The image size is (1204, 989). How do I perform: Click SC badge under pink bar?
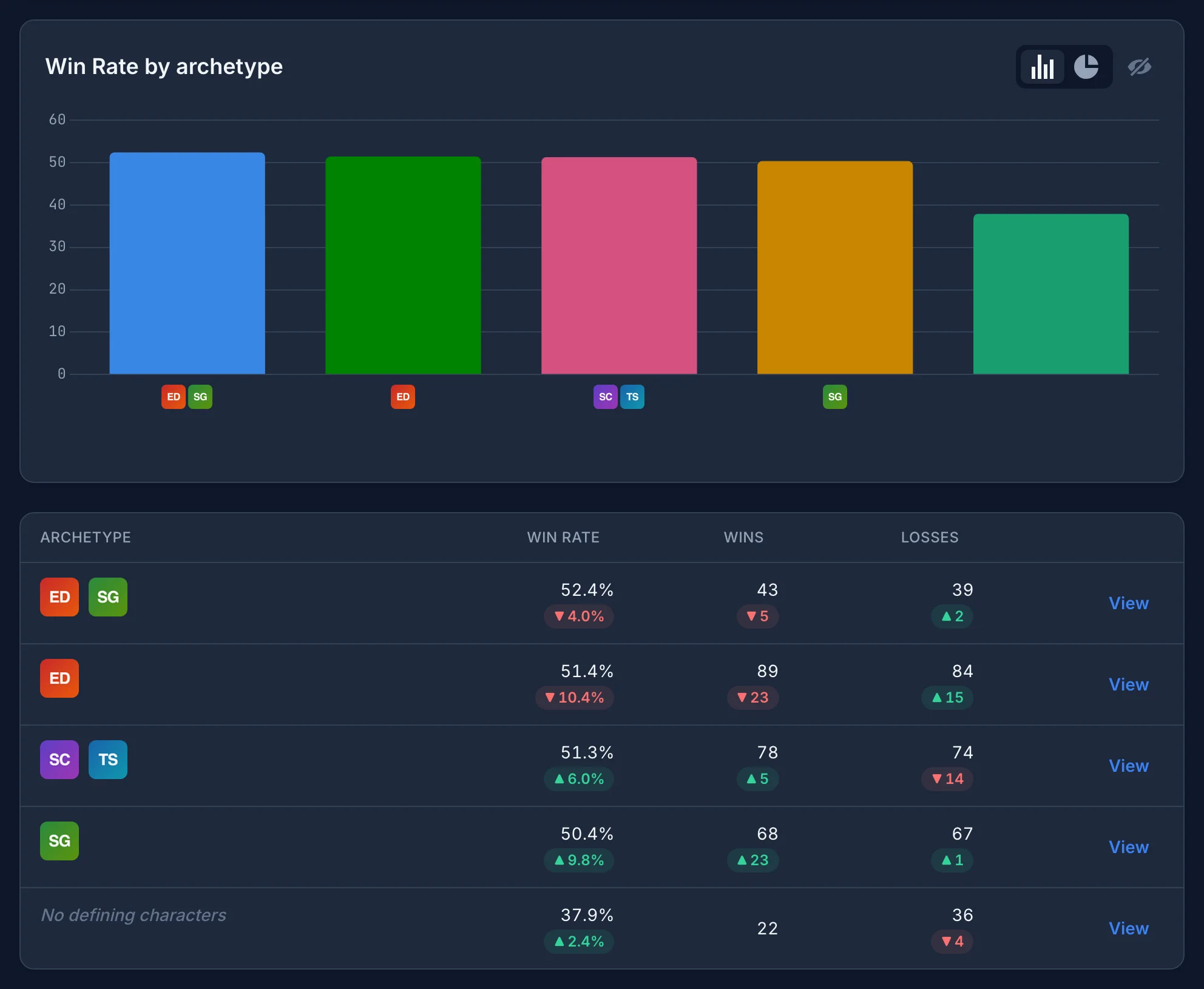[x=606, y=397]
